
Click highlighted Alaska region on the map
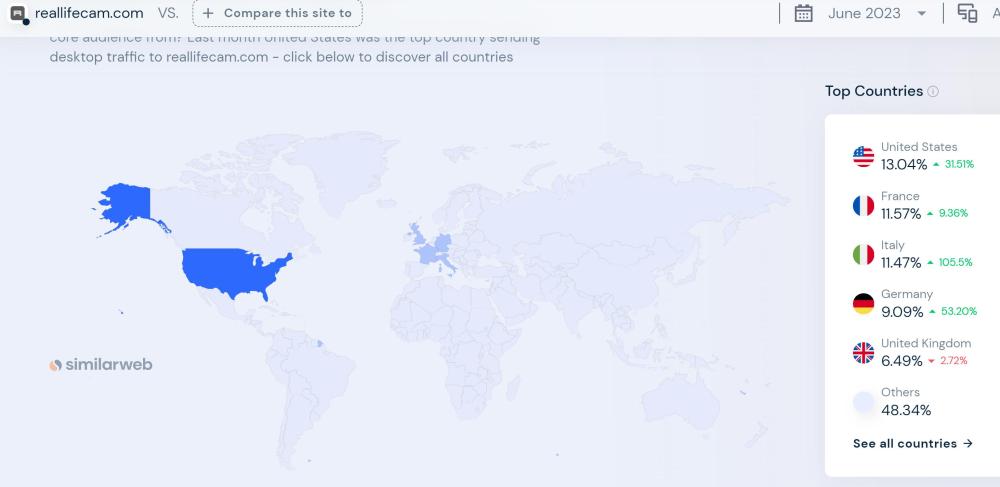click(x=123, y=204)
